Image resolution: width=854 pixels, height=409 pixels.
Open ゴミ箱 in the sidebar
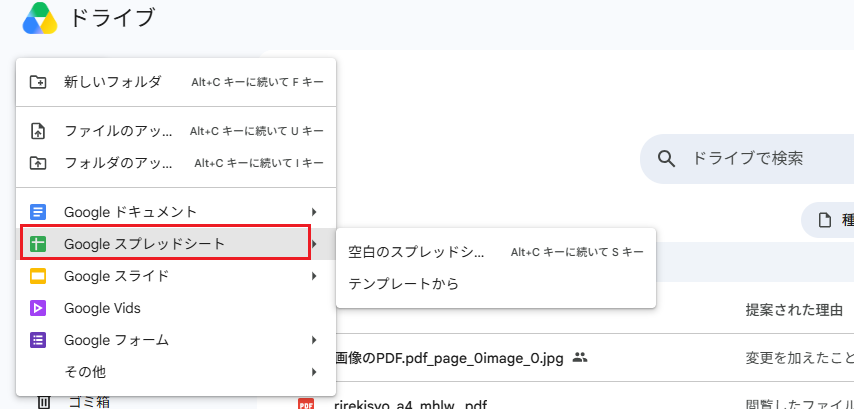pos(89,402)
